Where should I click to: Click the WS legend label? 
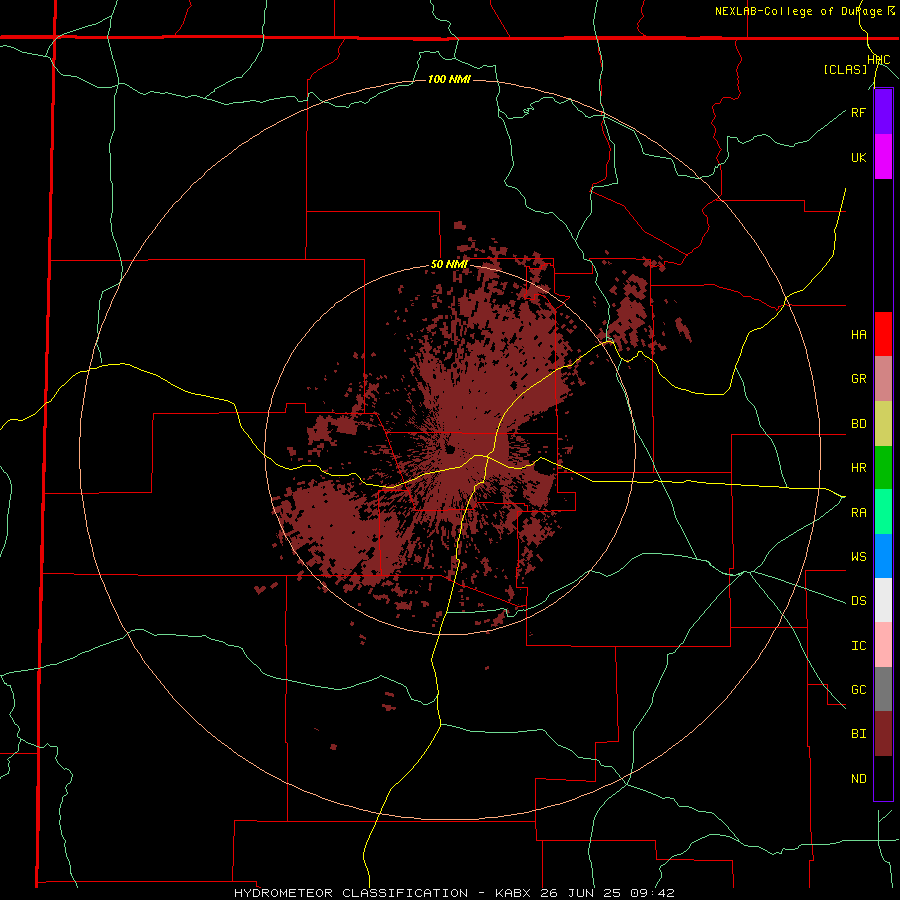click(x=858, y=557)
